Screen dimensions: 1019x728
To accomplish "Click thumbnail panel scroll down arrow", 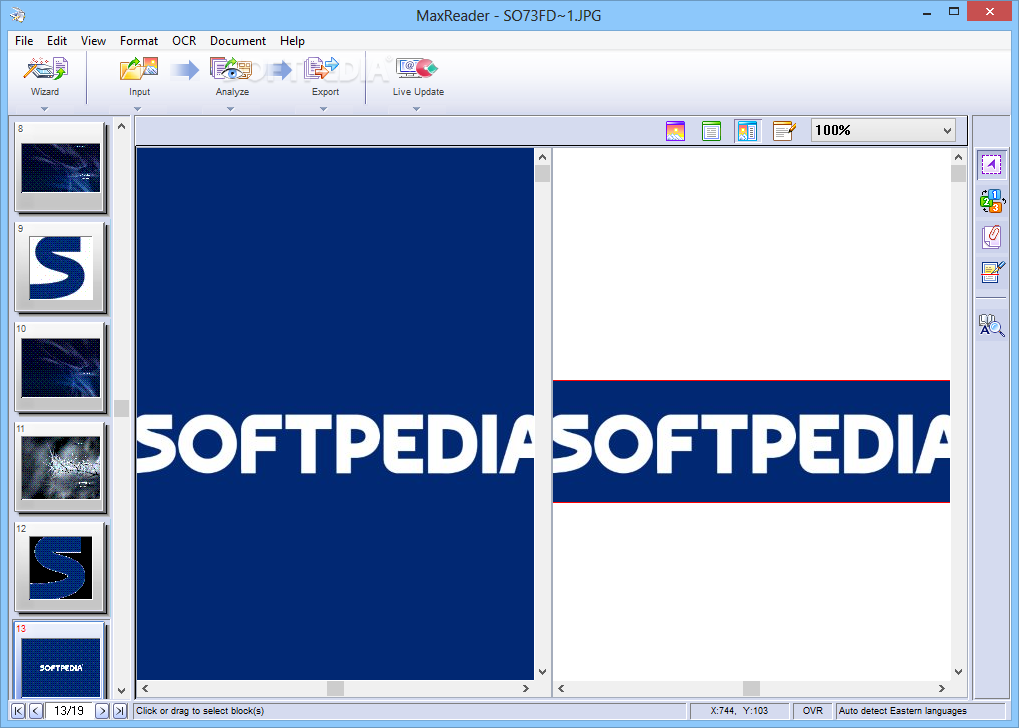I will 122,690.
